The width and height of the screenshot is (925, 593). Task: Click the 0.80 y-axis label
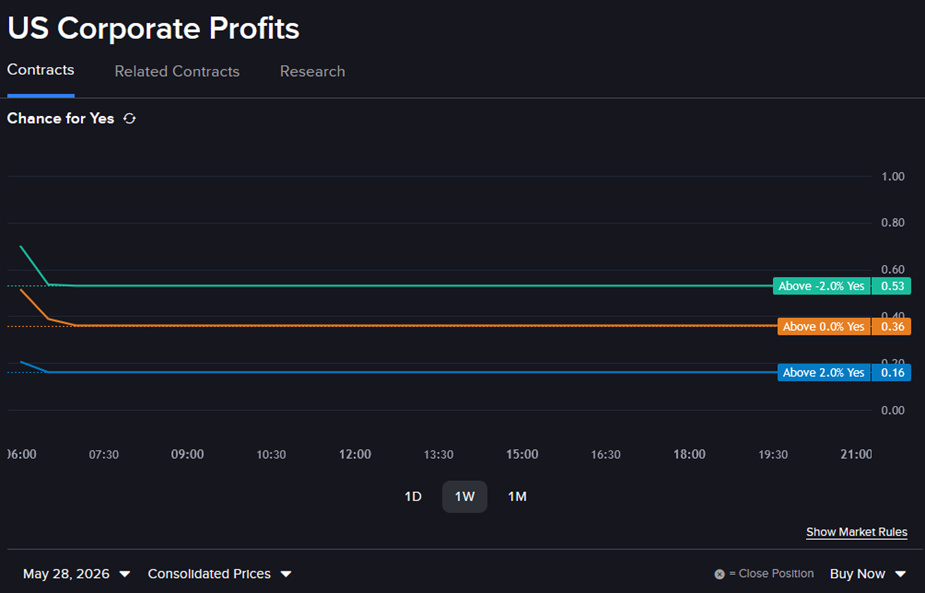(x=893, y=223)
